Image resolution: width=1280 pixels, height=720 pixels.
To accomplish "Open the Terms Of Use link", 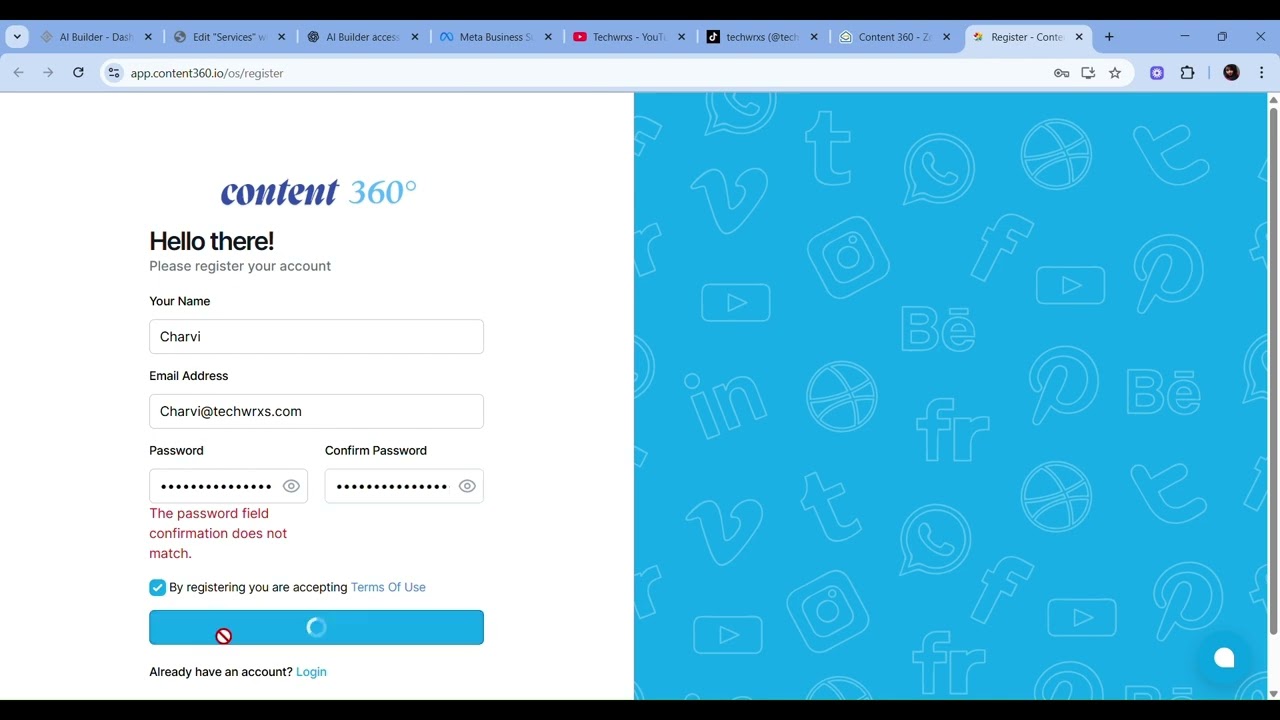I will point(388,587).
